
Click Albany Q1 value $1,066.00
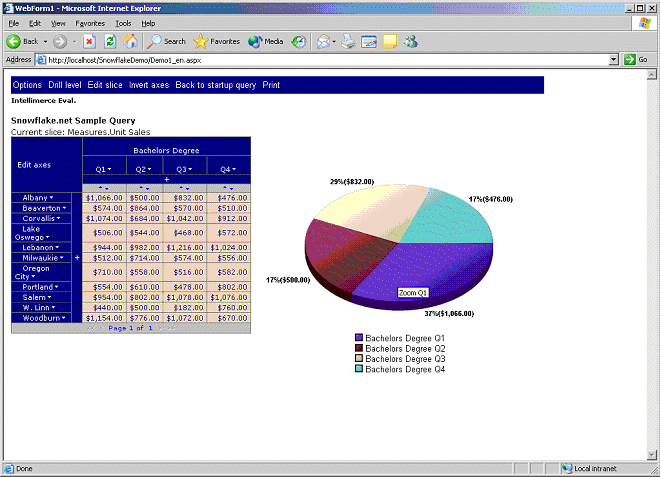coord(104,198)
